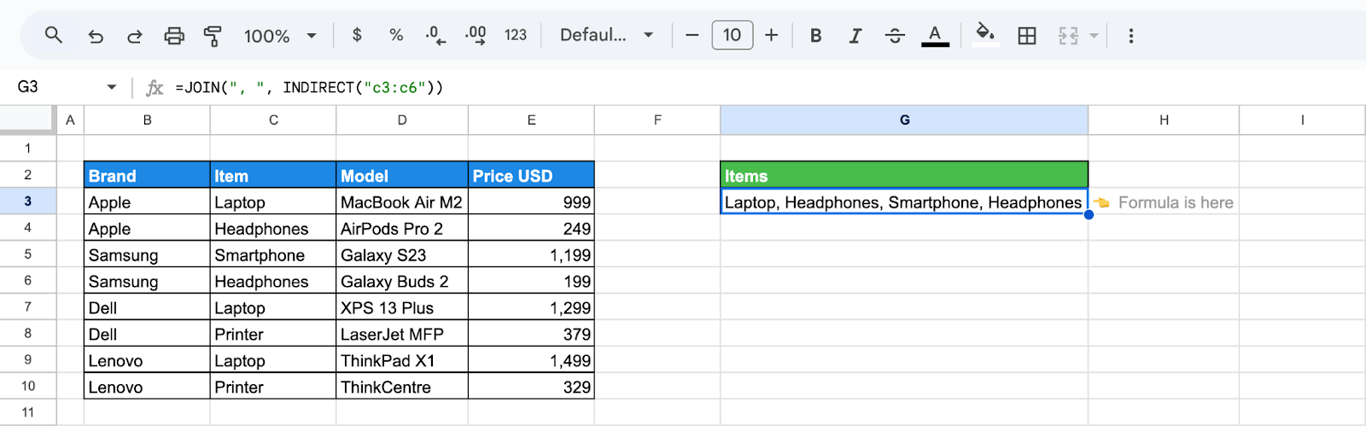Click the Price USD header cell
Image resolution: width=1366 pixels, height=426 pixels.
[531, 176]
